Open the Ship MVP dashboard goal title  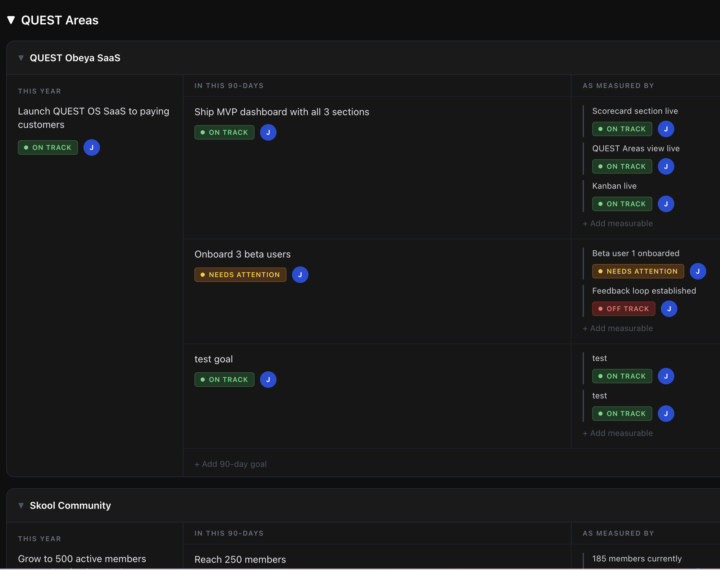[281, 112]
